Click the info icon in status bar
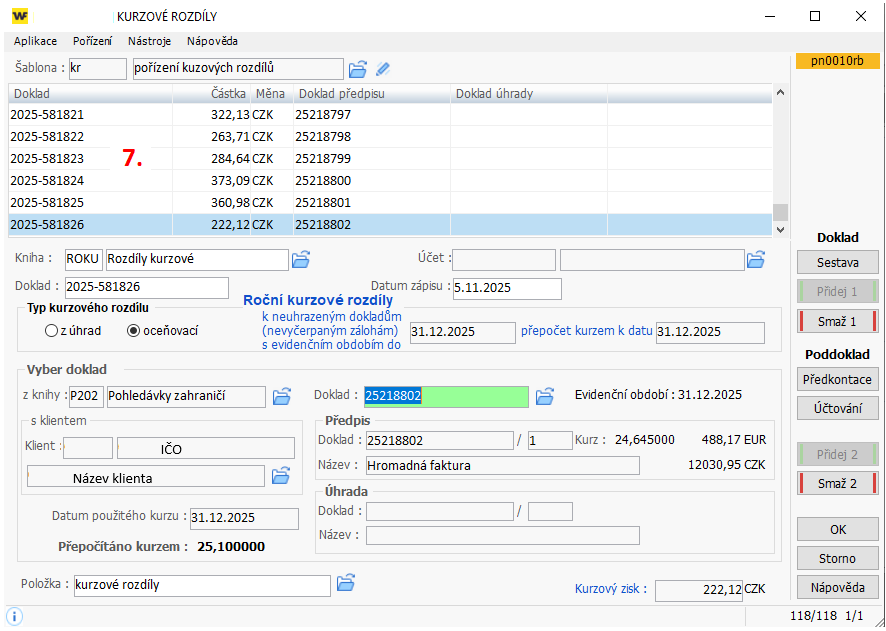 15,617
